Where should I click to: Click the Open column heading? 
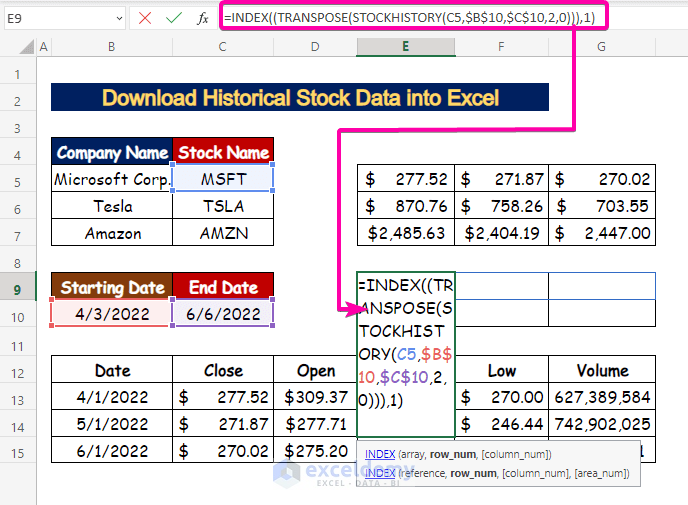(315, 370)
